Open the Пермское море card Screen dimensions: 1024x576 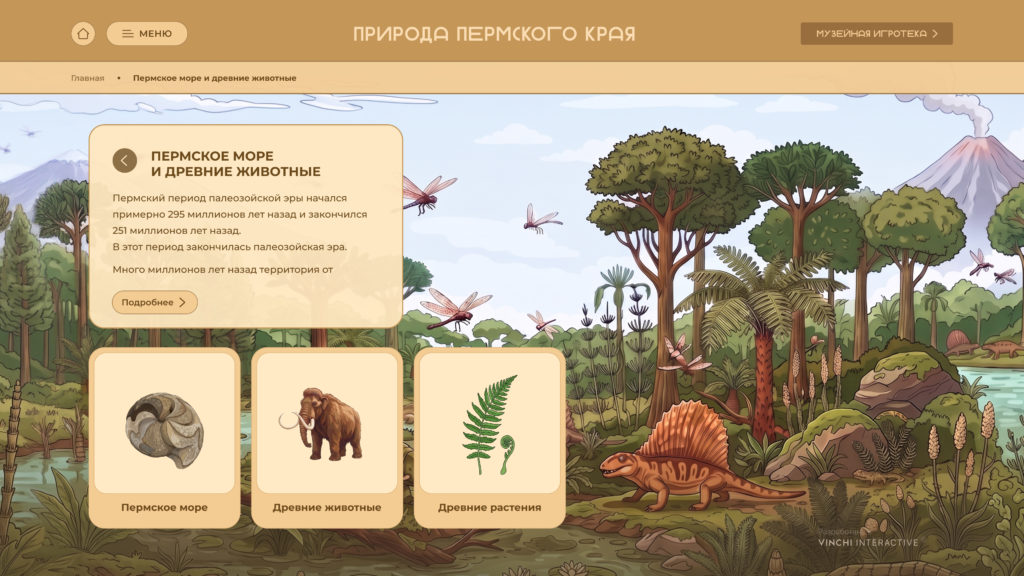[165, 438]
